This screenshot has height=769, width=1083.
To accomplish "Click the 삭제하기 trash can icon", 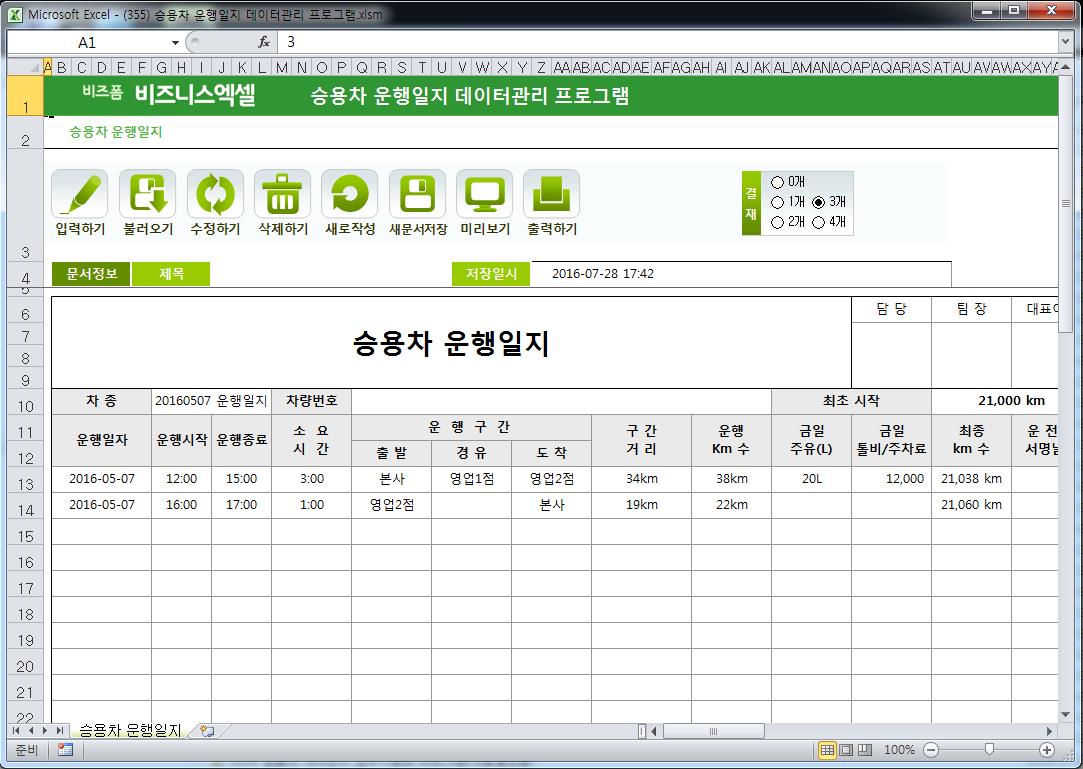I will point(283,194).
